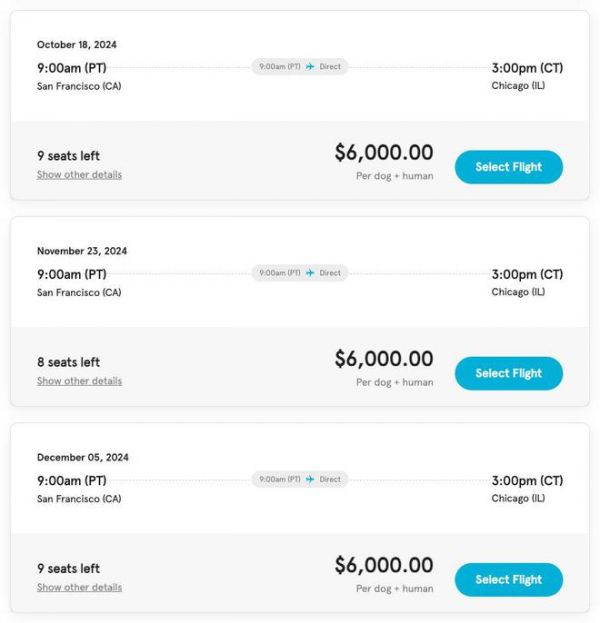This screenshot has height=623, width=600.
Task: Click "9 seats left" on the October 18 flight
Action: [68, 156]
